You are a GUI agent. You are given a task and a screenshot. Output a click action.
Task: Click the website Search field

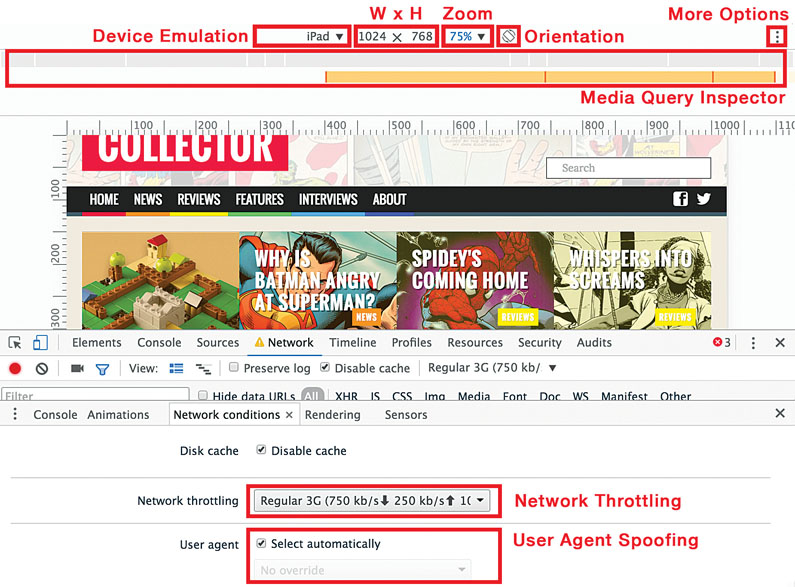pyautogui.click(x=628, y=168)
